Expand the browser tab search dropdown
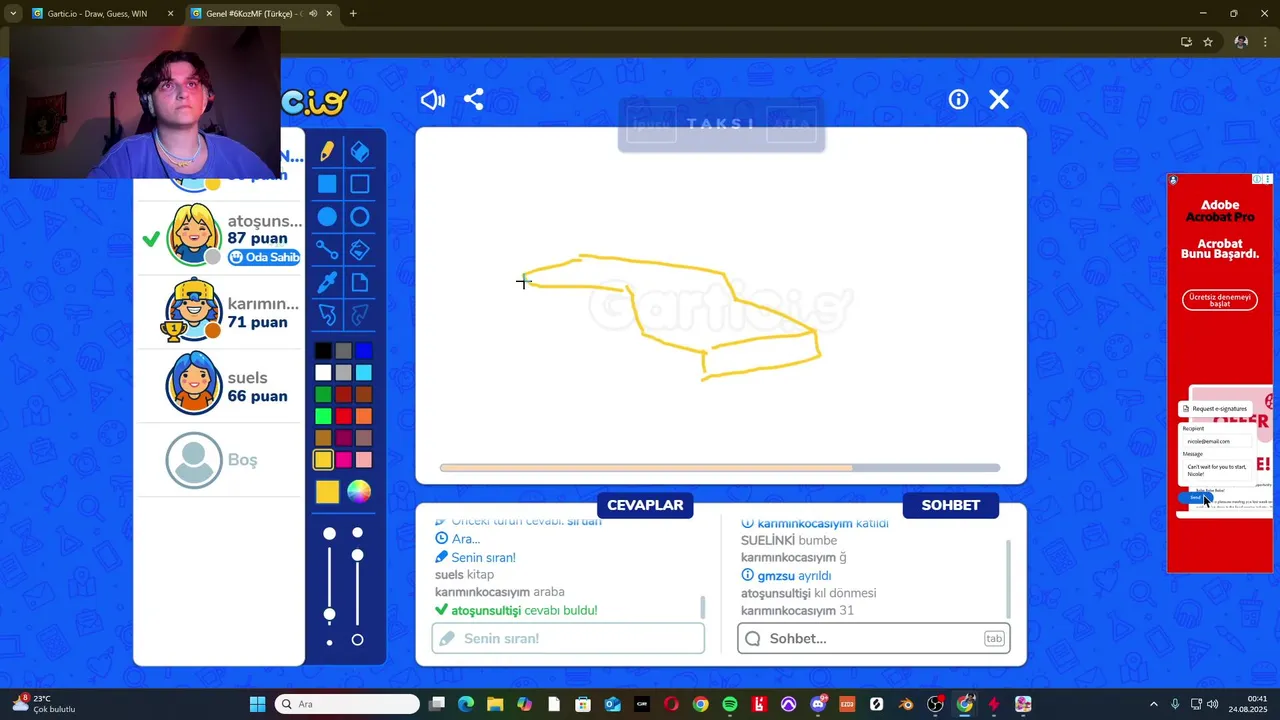This screenshot has width=1280, height=720. point(12,14)
